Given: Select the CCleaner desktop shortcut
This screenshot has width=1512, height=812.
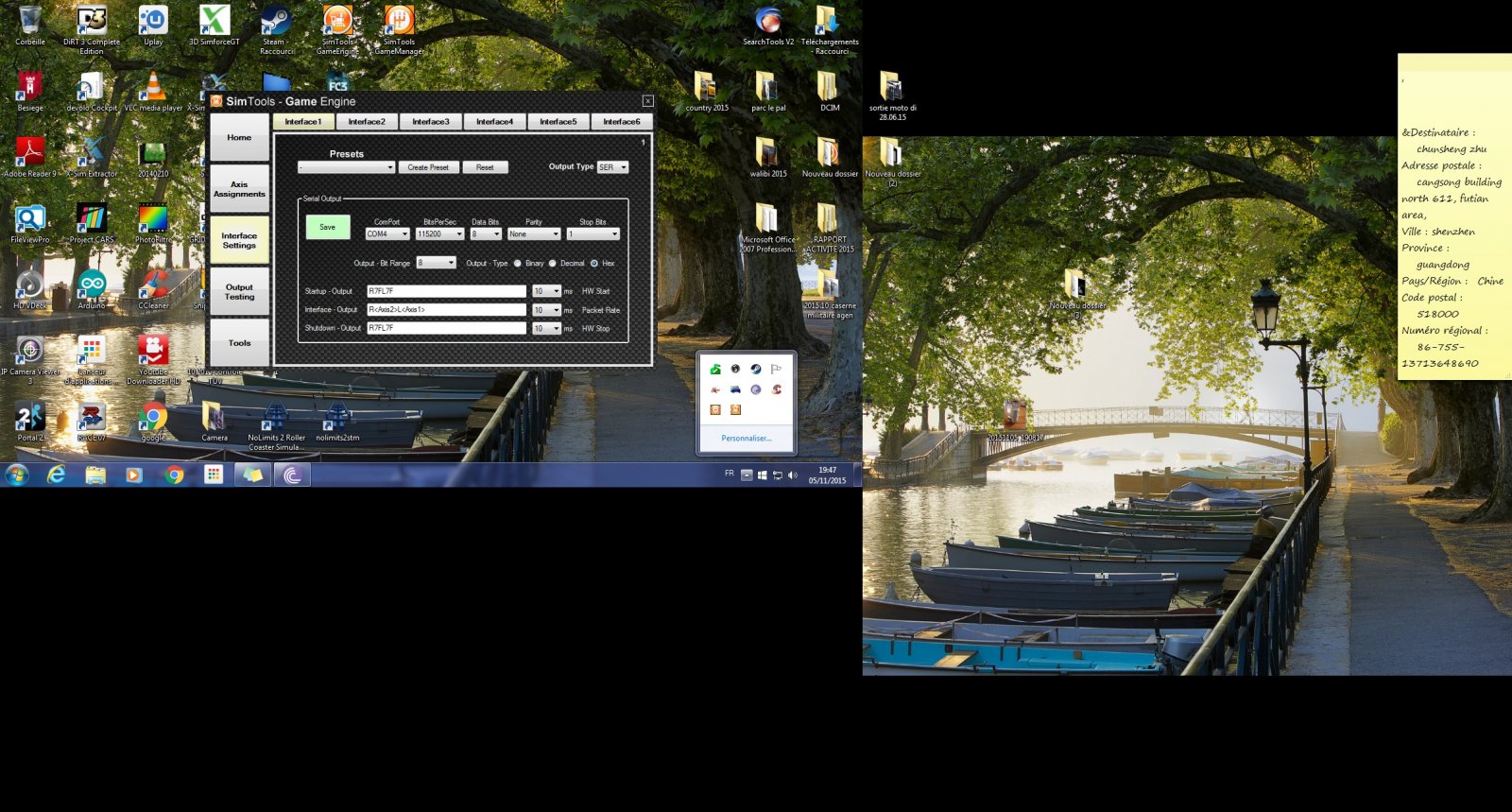Looking at the screenshot, I should (153, 290).
